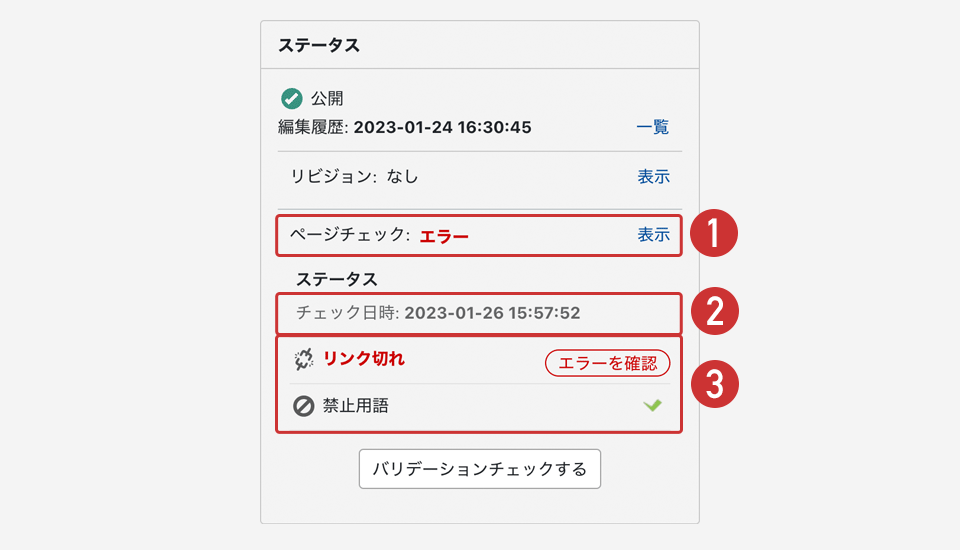Click the green published check icon

pos(291,98)
